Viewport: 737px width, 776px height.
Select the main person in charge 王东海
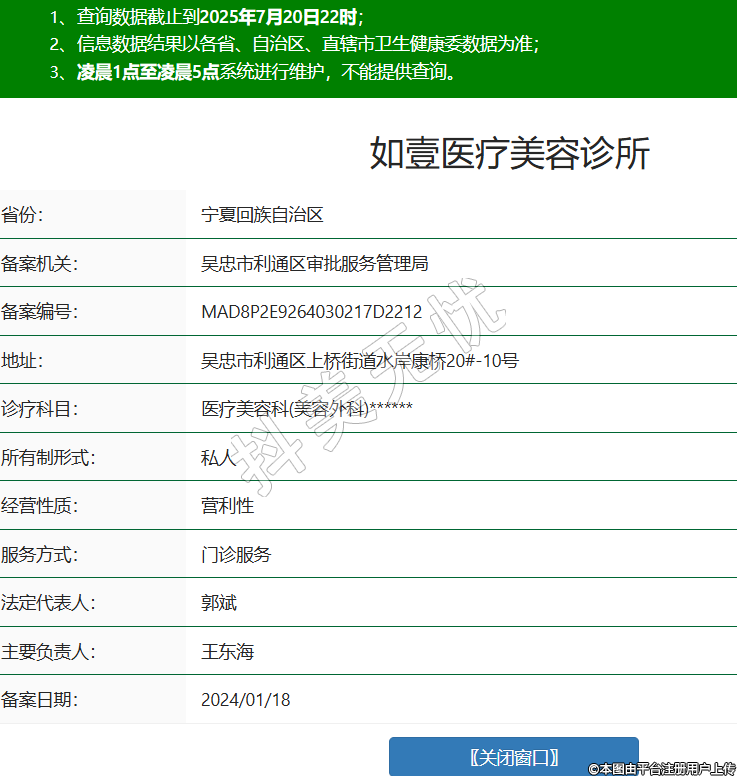tap(227, 652)
